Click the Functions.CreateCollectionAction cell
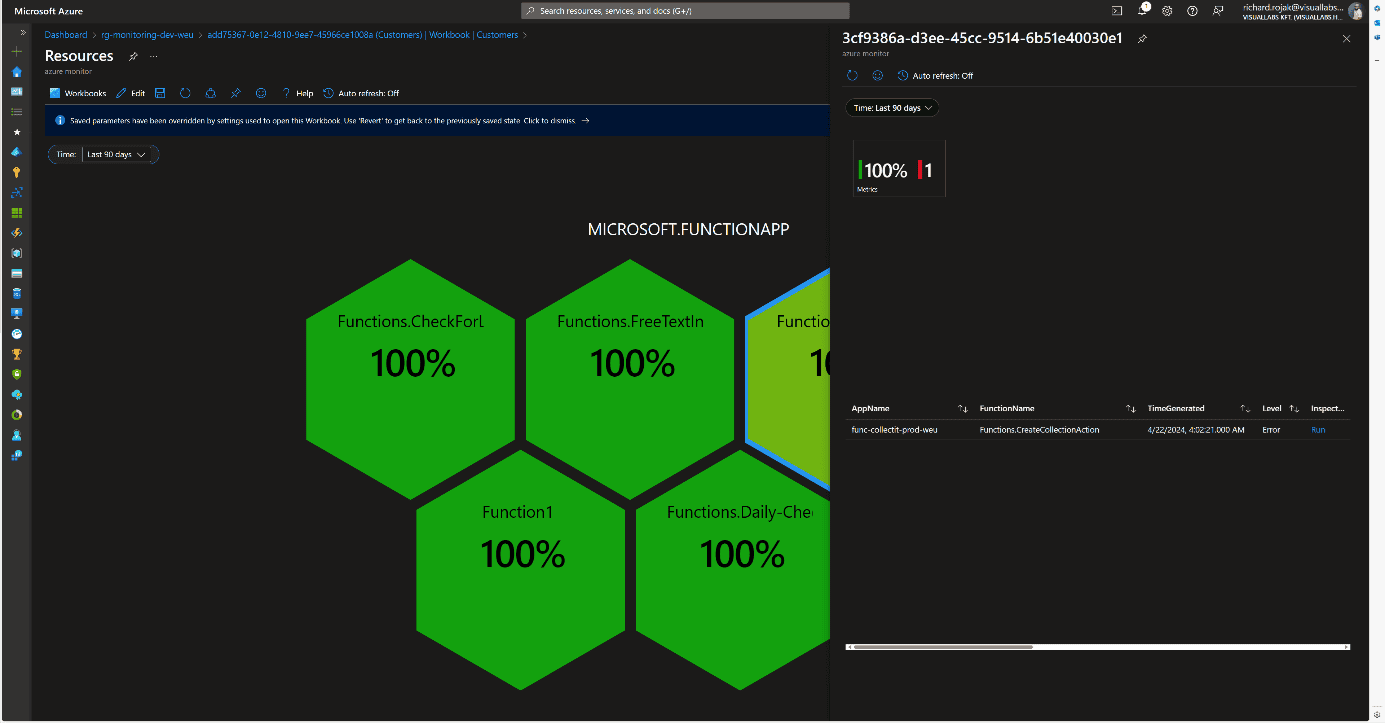The width and height of the screenshot is (1385, 723). click(x=1039, y=430)
